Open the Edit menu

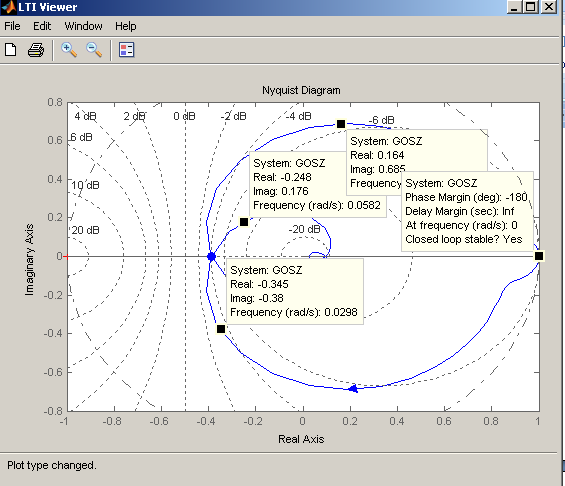42,26
